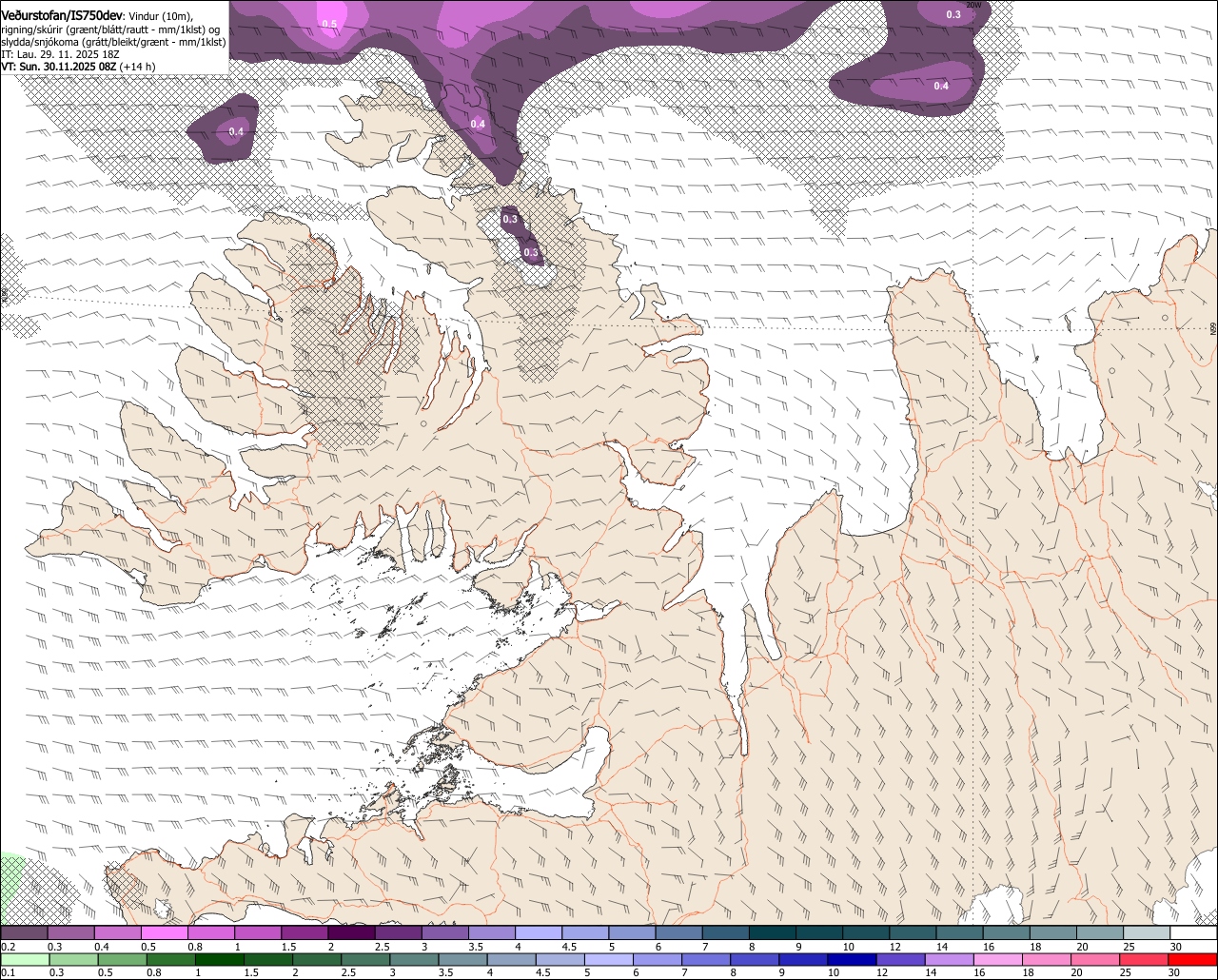Viewport: 1218px width, 980px height.
Task: Click the 20W longitude label on the top edge
Action: 972,5
